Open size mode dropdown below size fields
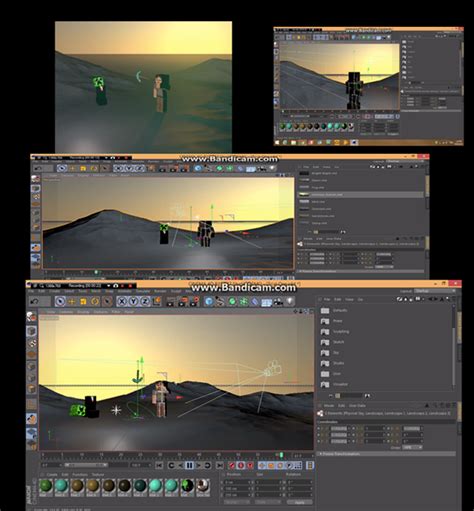The width and height of the screenshot is (474, 511). coord(269,502)
